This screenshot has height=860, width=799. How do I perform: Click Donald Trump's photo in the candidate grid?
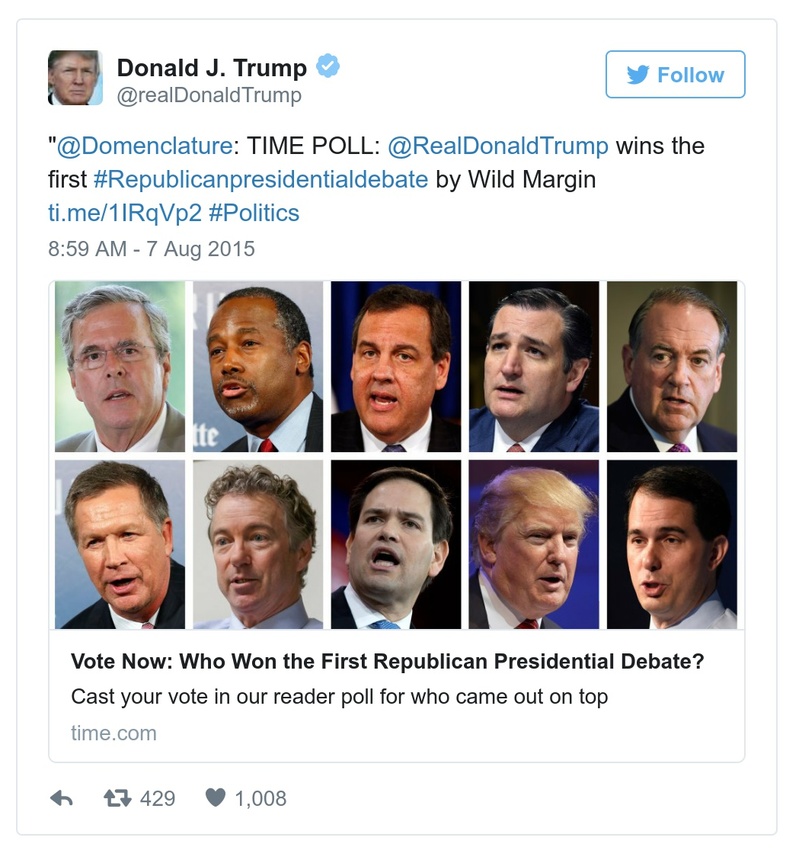click(x=537, y=546)
